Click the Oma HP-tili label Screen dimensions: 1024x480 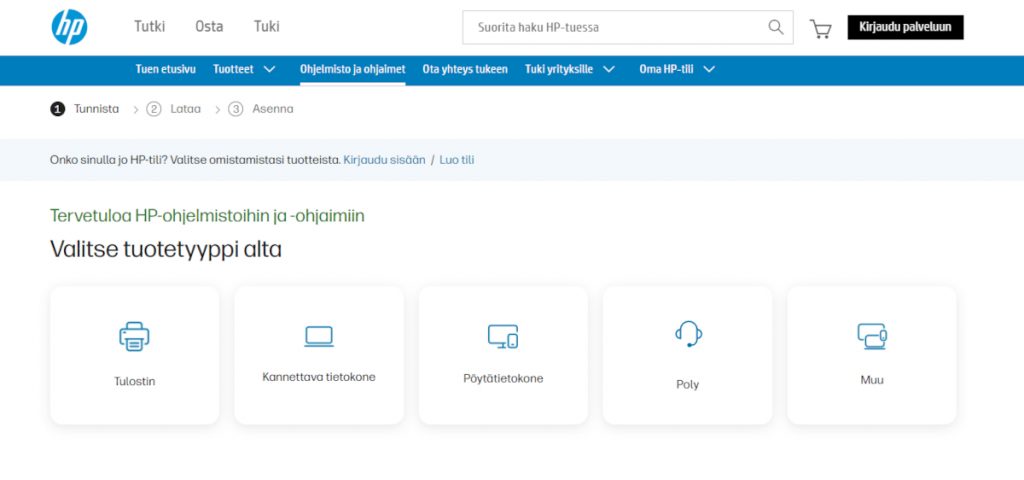666,69
